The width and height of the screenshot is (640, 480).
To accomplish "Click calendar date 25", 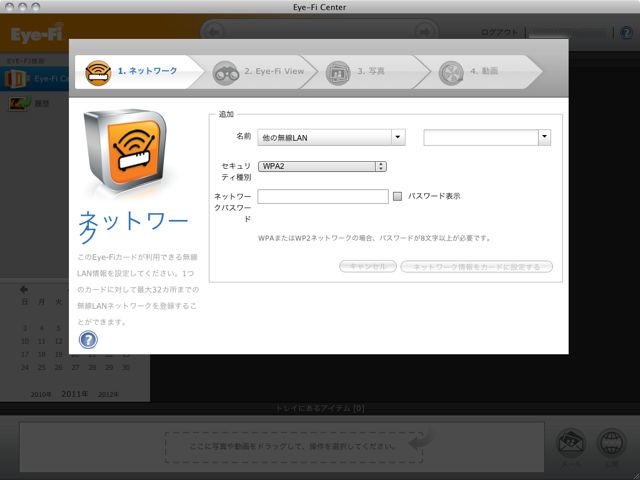I will click(x=42, y=367).
